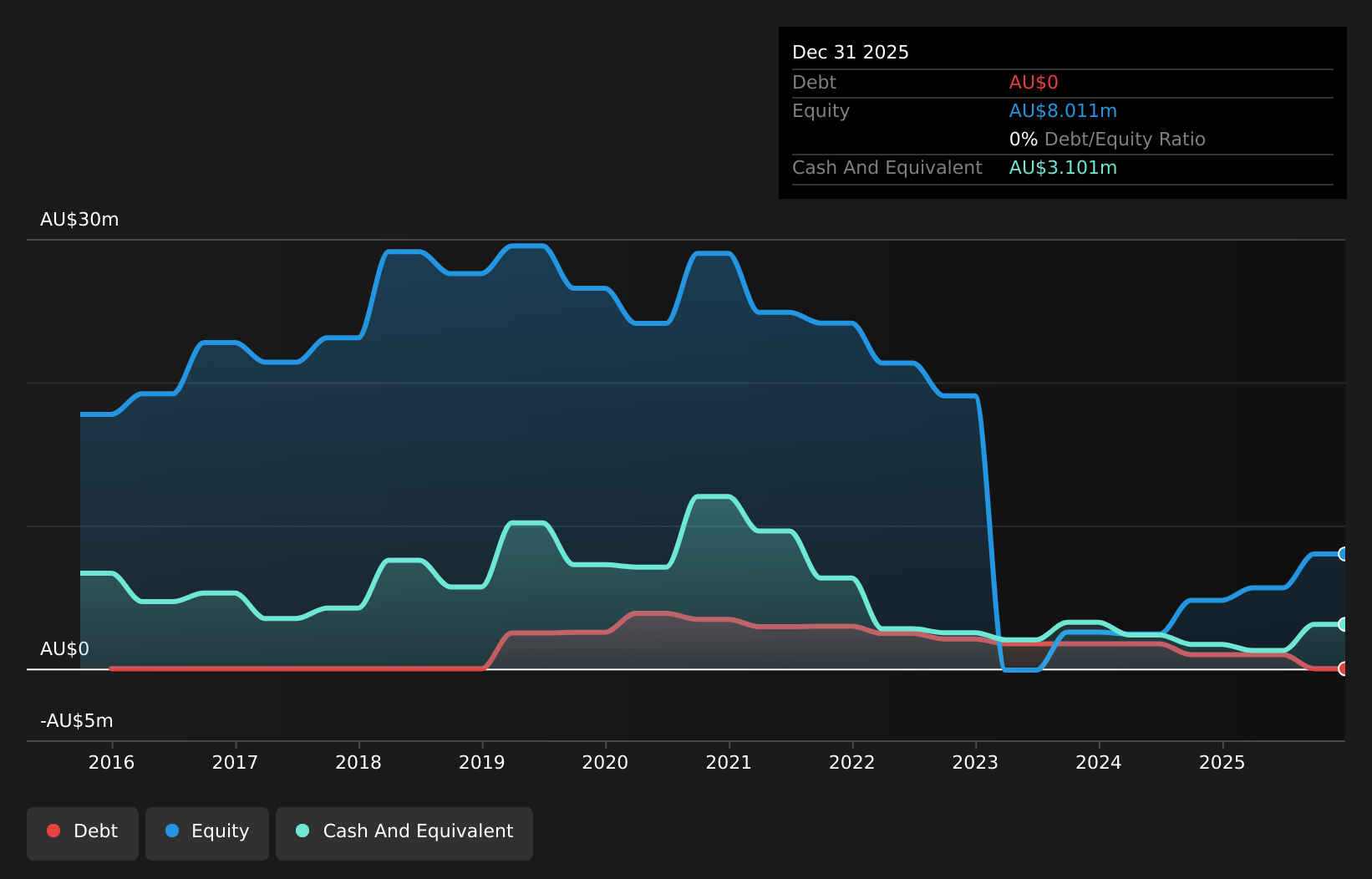Click the 2017 x-axis label
The image size is (1372, 879).
235,762
